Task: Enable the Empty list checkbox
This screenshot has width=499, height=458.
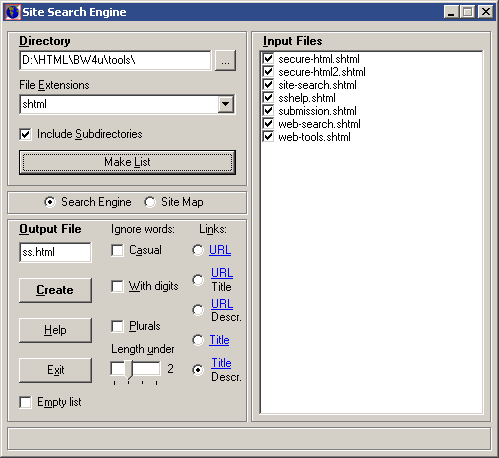Action: pyautogui.click(x=26, y=402)
